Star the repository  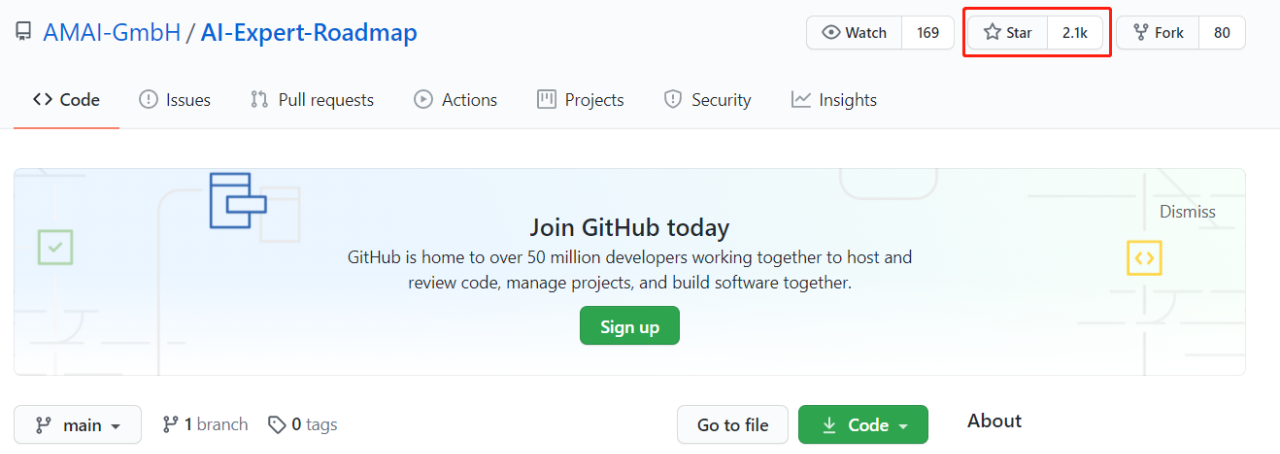pyautogui.click(x=1008, y=32)
